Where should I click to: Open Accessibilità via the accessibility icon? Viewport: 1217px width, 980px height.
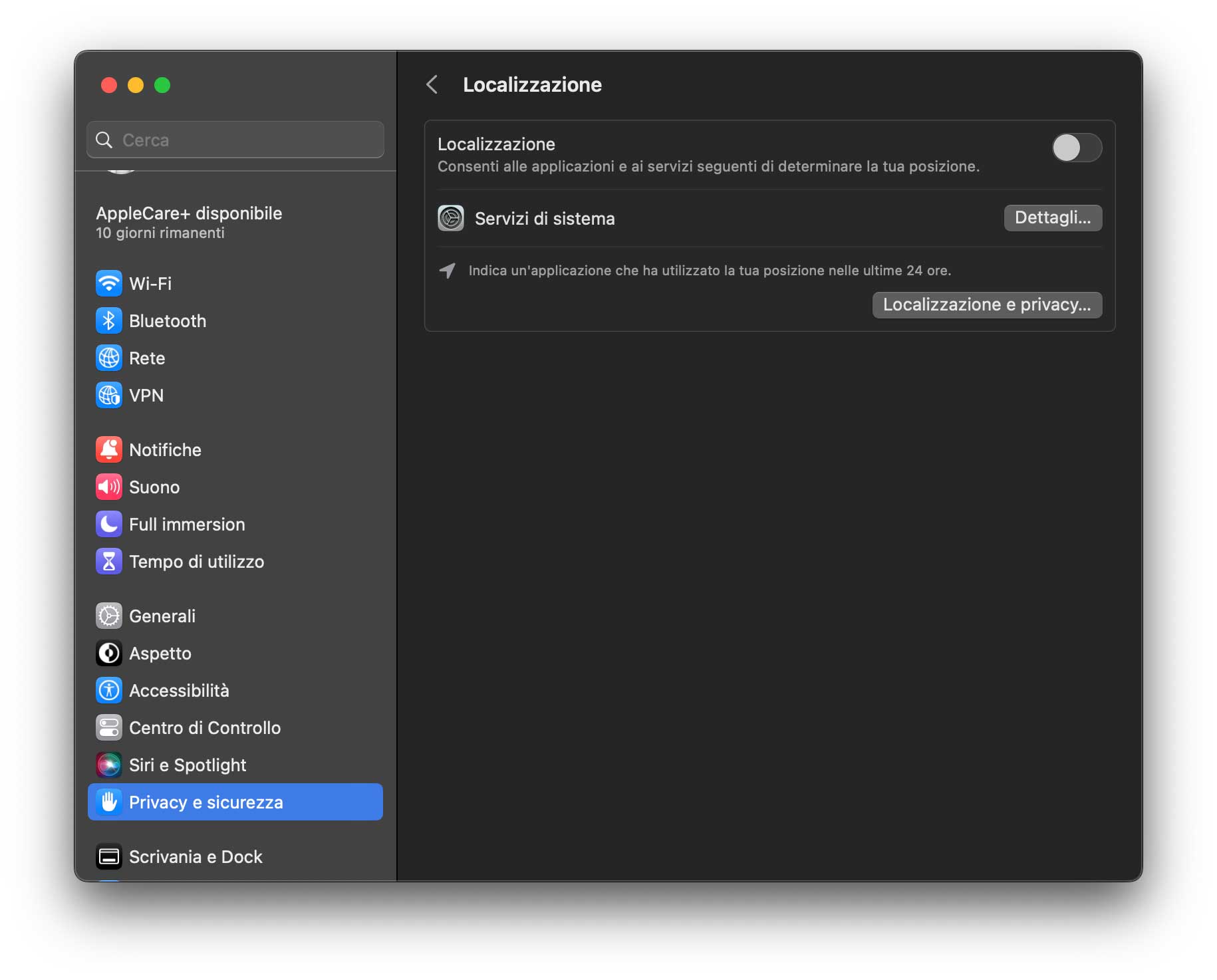click(109, 690)
